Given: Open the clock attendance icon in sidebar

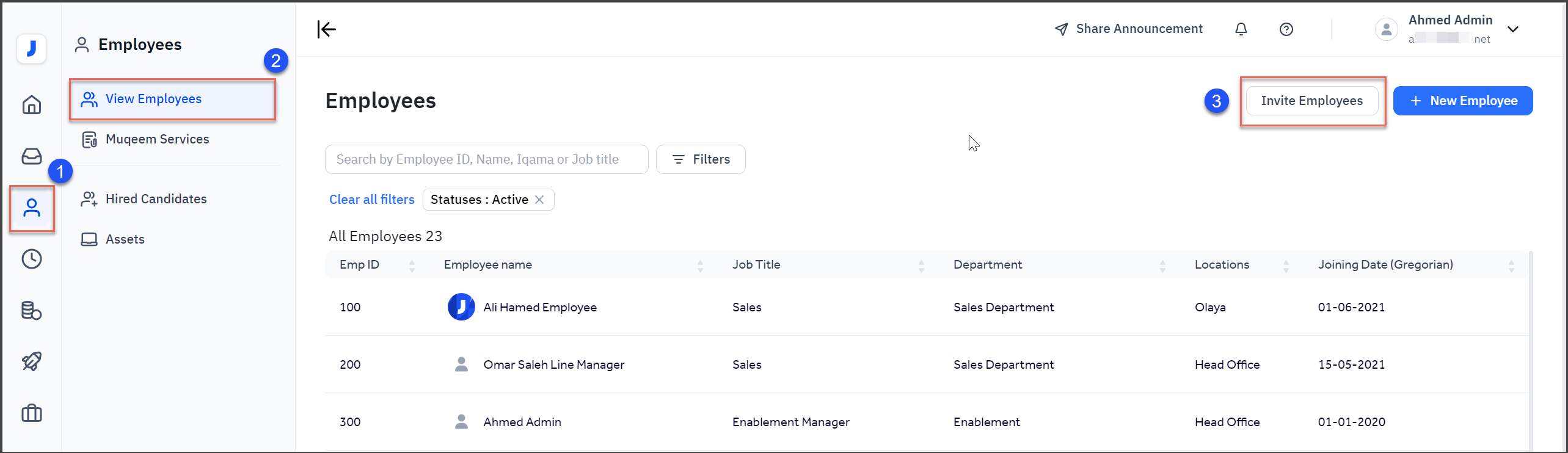Looking at the screenshot, I should (32, 259).
